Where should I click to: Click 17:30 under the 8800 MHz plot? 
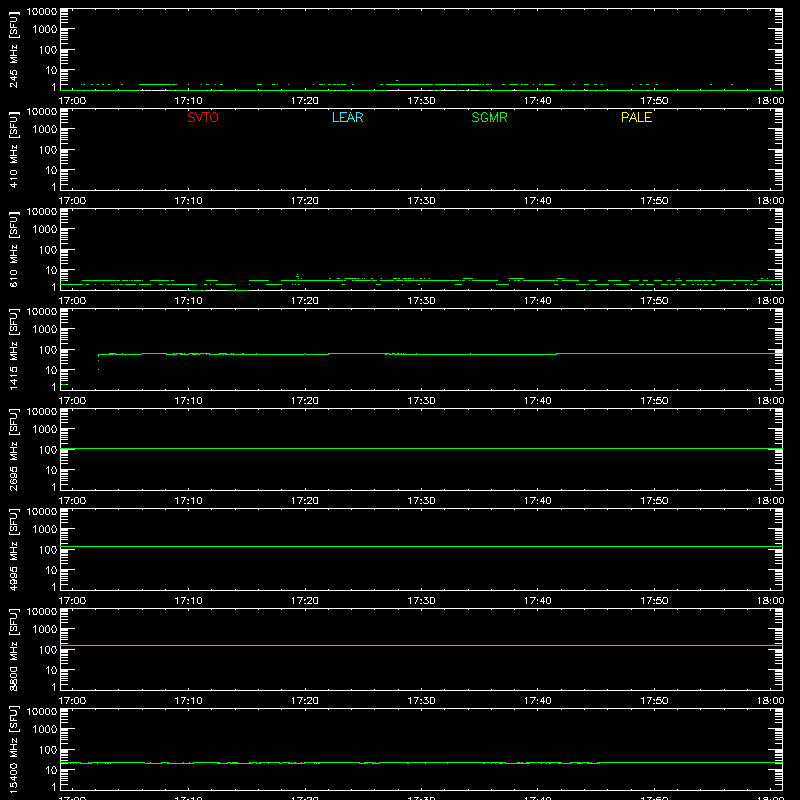tap(421, 701)
